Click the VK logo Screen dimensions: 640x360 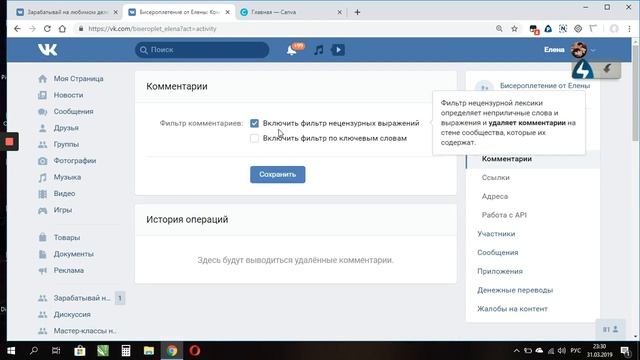47,50
